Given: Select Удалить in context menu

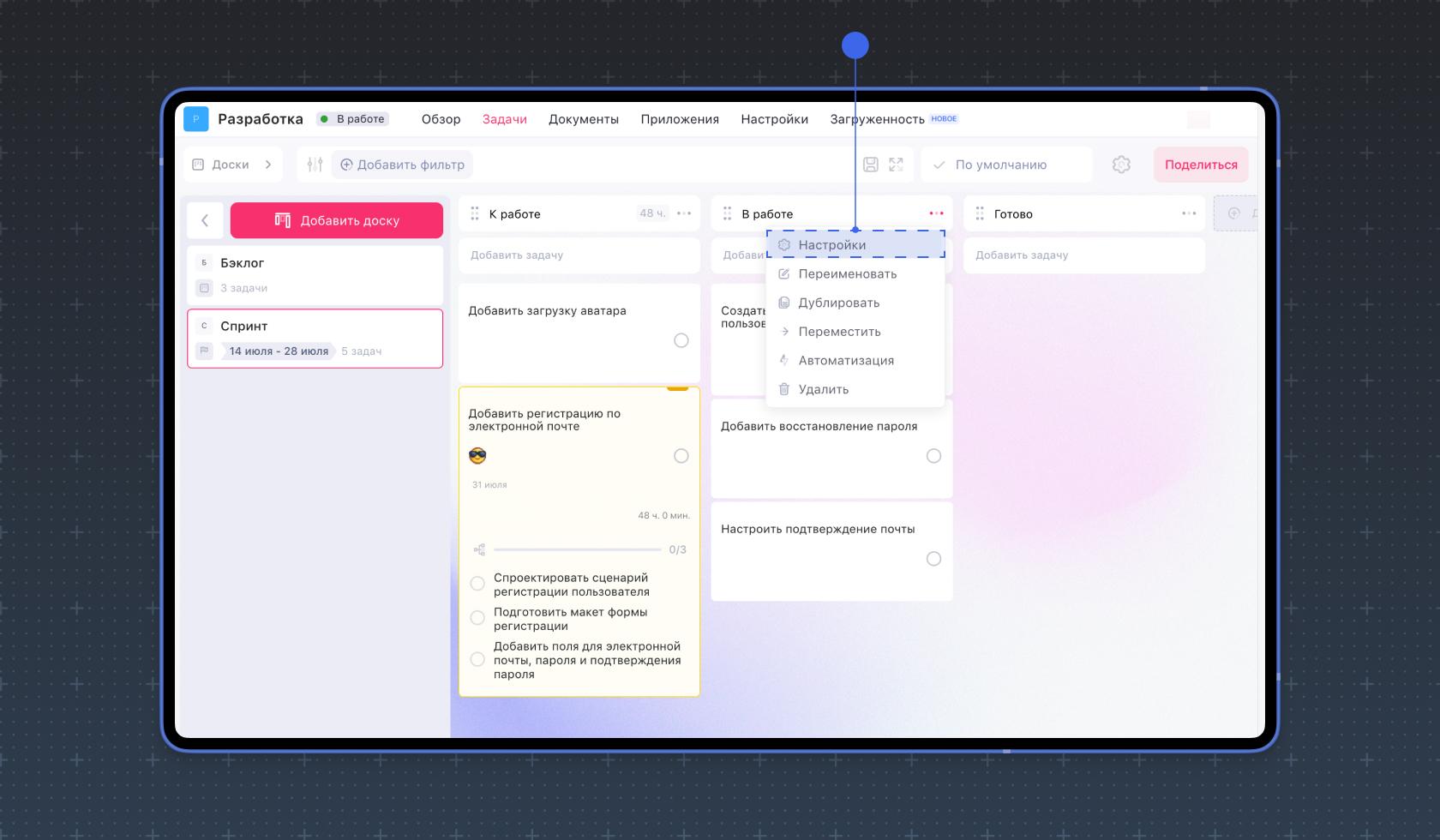Looking at the screenshot, I should click(x=855, y=389).
